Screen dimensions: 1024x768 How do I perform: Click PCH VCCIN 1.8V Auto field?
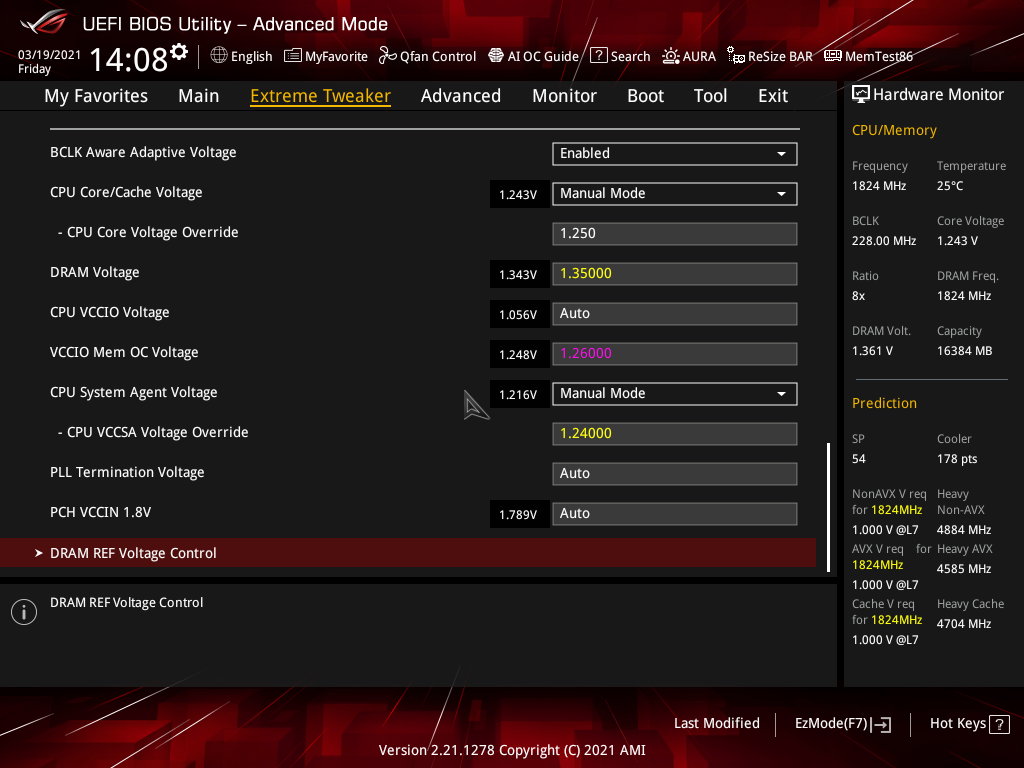[675, 514]
